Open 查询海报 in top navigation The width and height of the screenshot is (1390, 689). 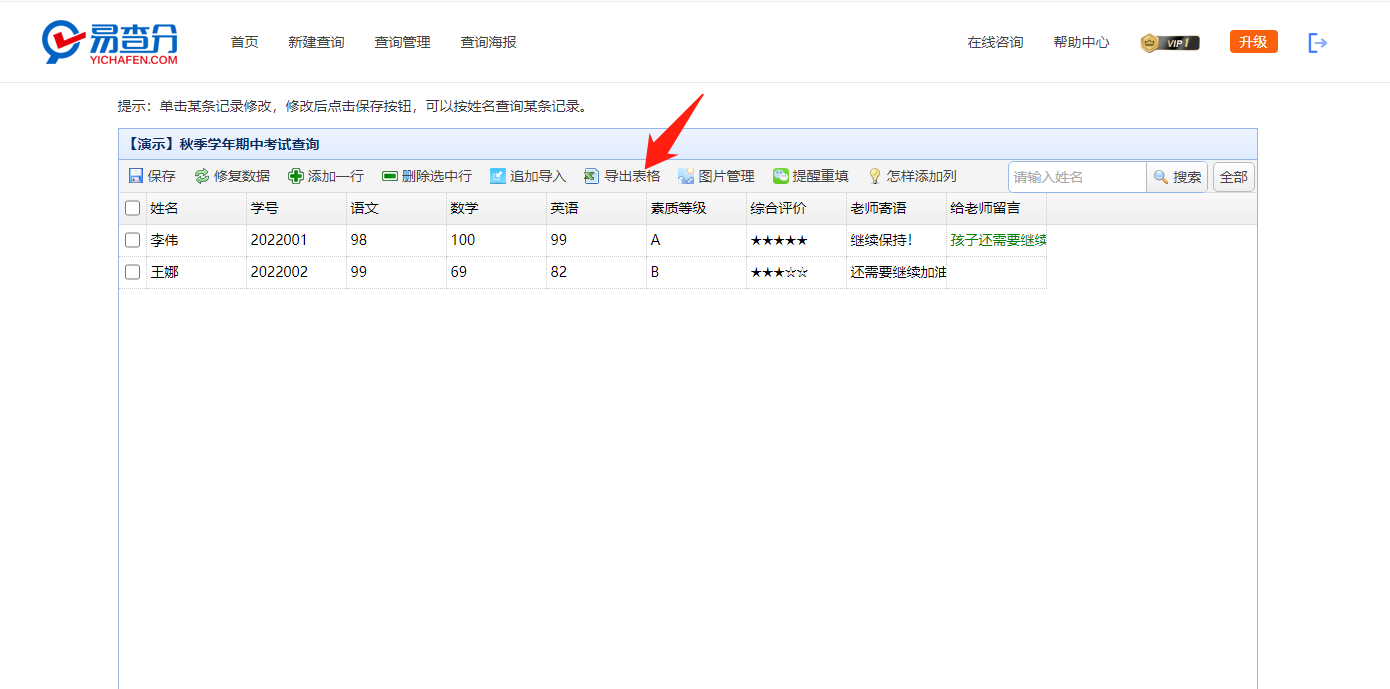(488, 42)
